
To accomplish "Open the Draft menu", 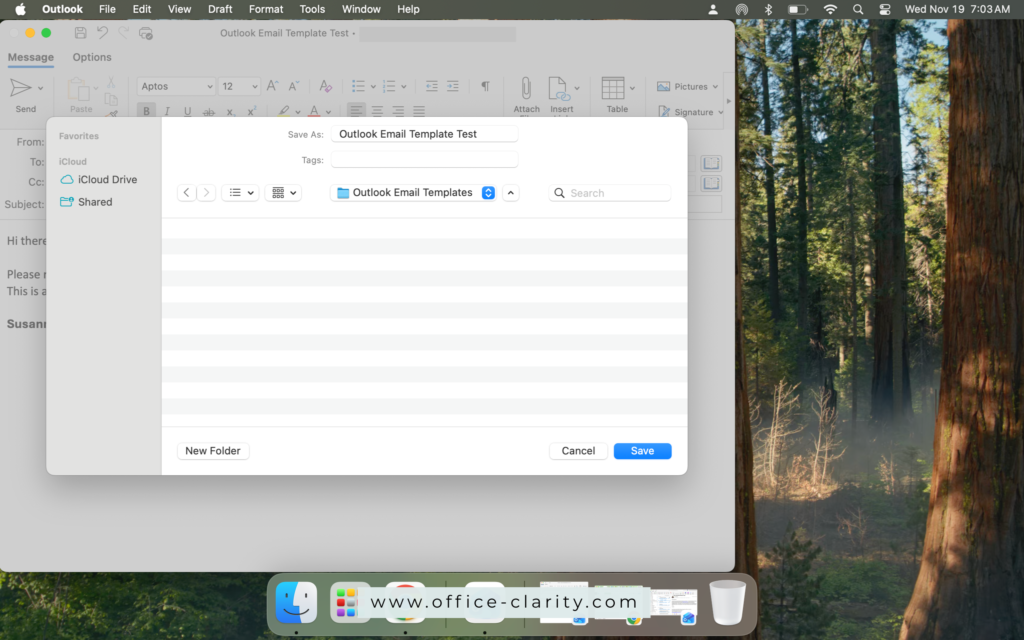I will (x=220, y=9).
